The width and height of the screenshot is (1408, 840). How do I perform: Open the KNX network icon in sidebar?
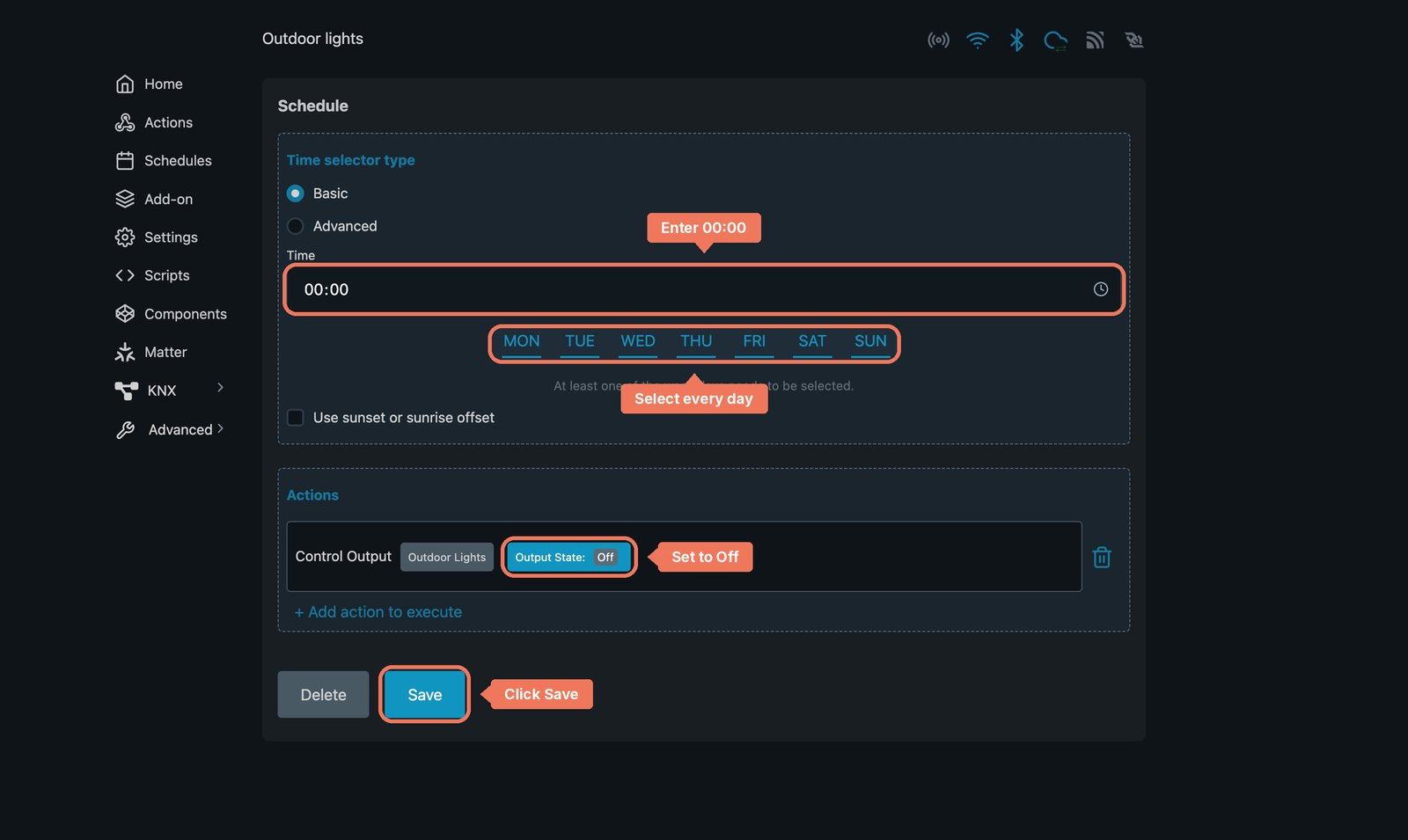pos(127,391)
